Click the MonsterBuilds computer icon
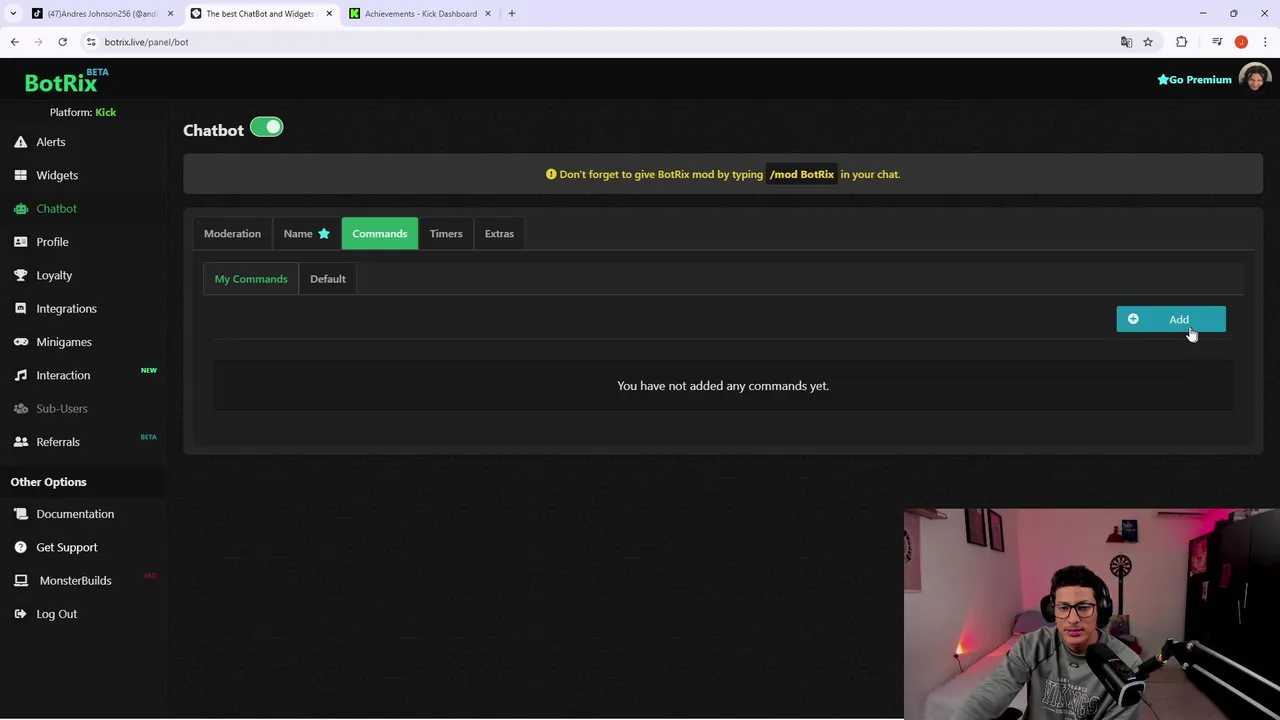Viewport: 1280px width, 720px height. coord(20,580)
